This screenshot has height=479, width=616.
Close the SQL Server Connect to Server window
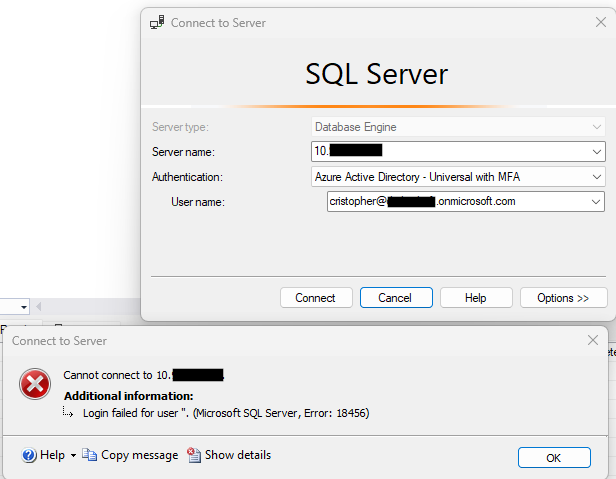tap(601, 22)
